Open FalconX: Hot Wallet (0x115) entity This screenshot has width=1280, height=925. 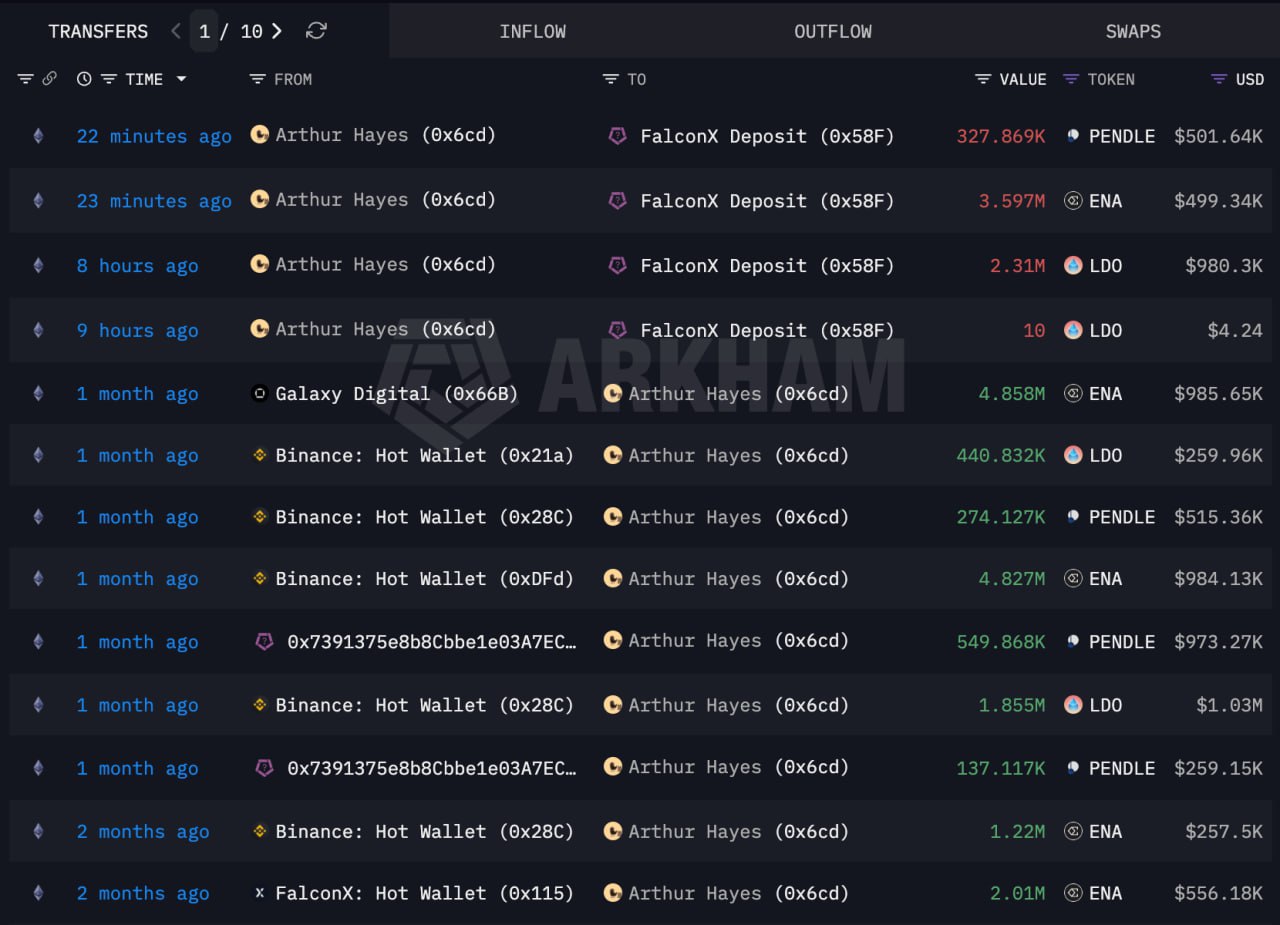[x=424, y=893]
